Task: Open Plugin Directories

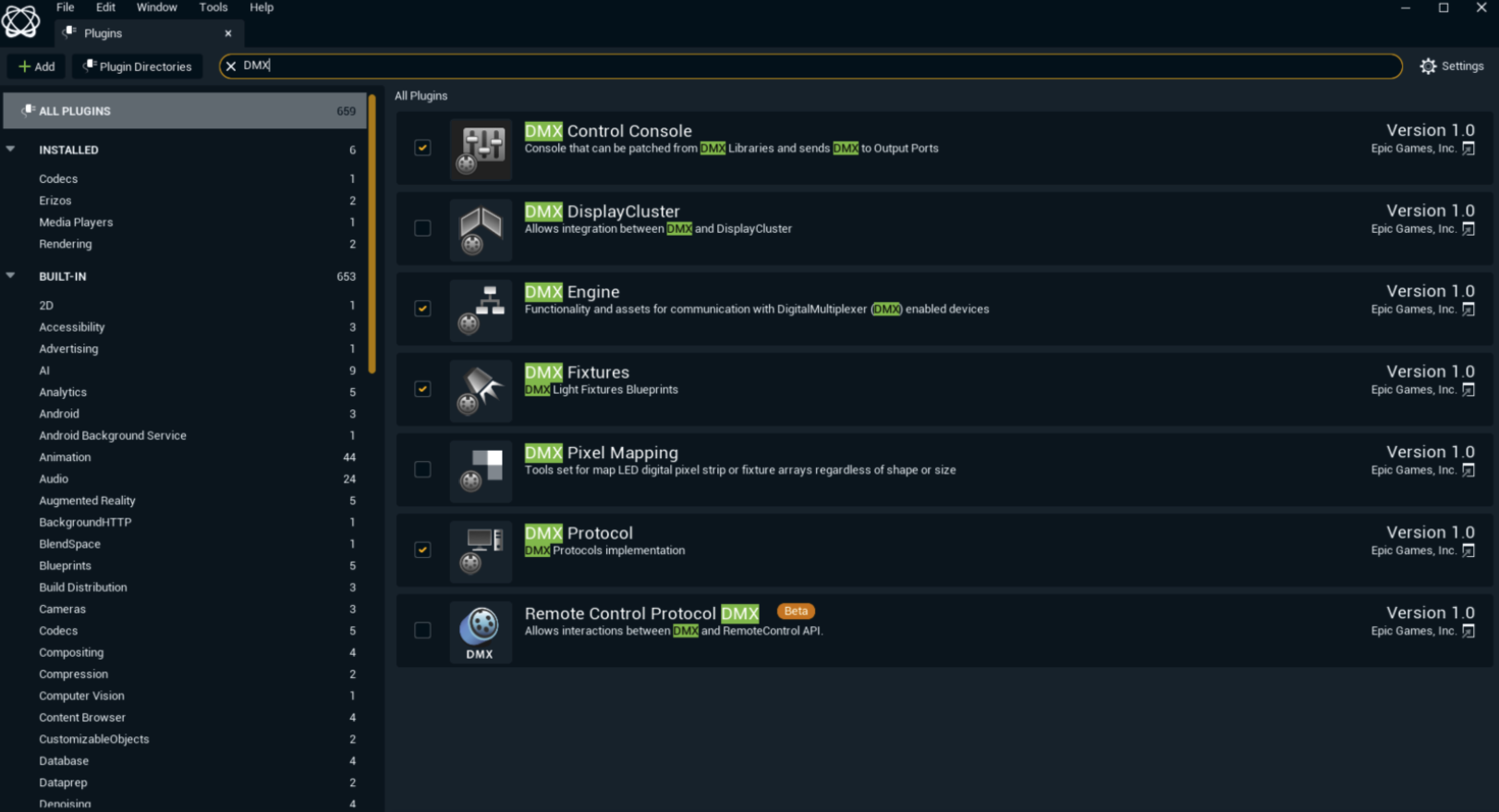Action: click(x=137, y=67)
